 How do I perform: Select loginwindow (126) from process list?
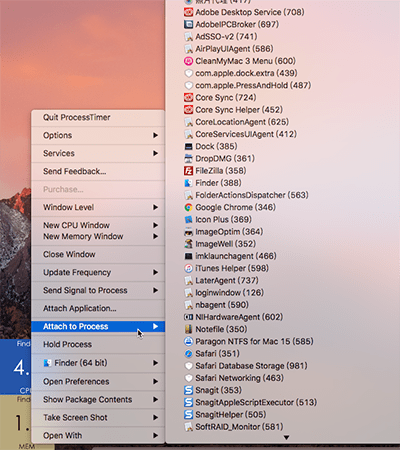[x=224, y=293]
